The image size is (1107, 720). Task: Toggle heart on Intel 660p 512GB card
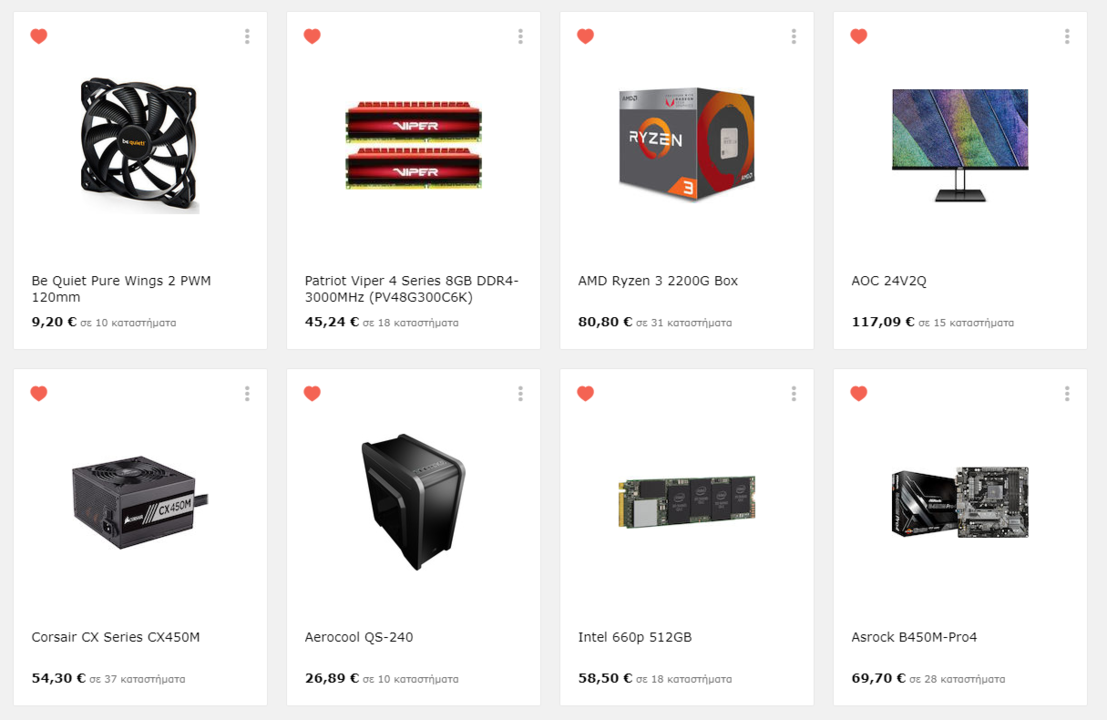click(x=585, y=393)
